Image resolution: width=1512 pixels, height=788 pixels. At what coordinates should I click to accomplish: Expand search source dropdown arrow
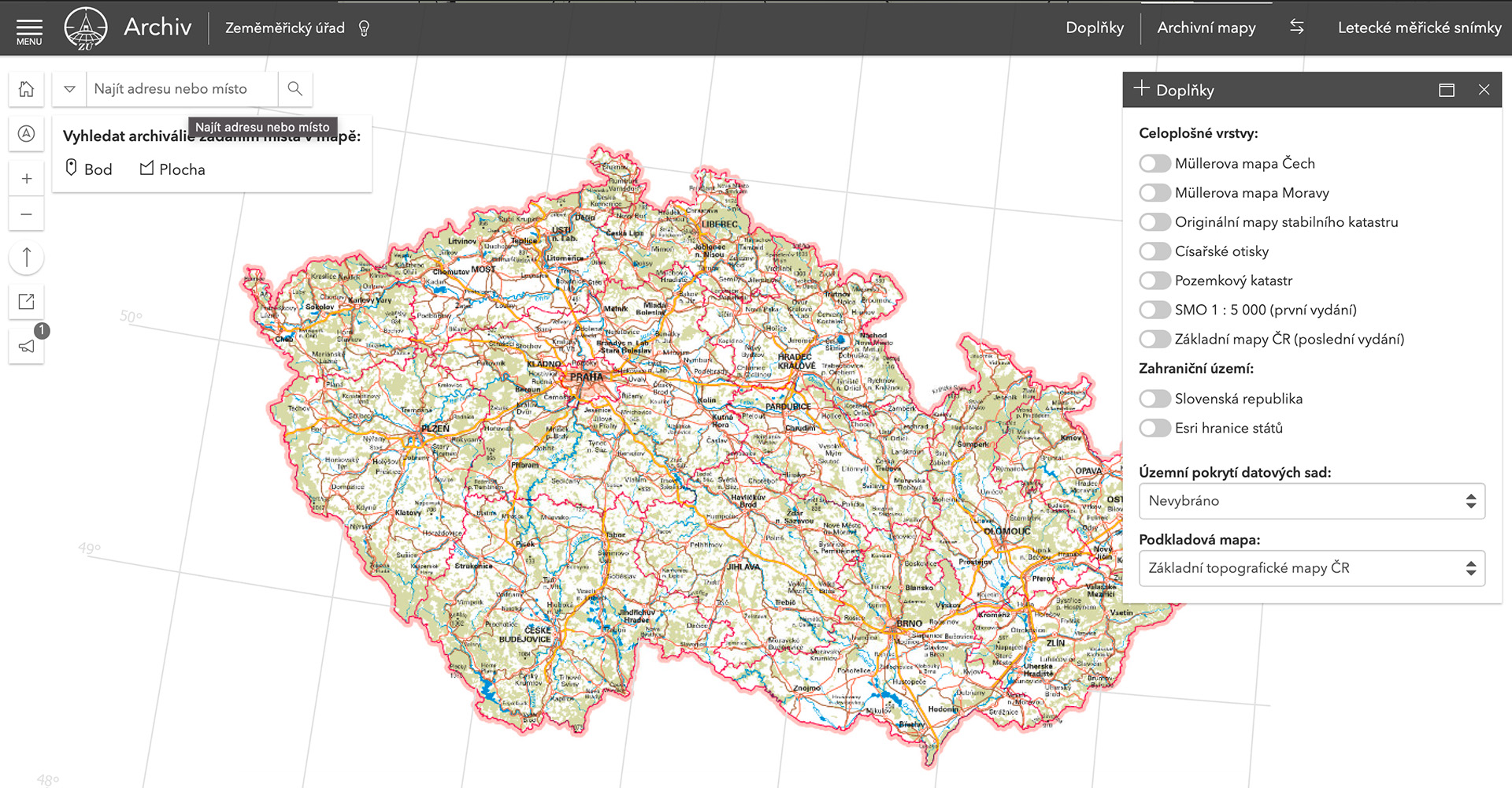[x=69, y=88]
